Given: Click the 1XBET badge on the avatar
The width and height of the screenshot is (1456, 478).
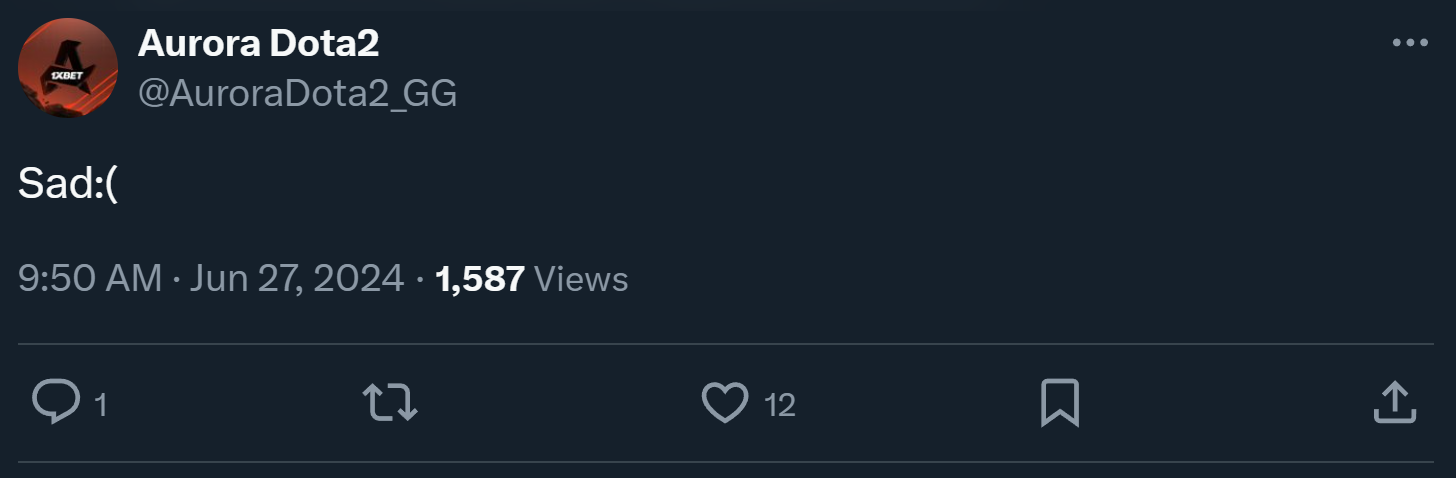Looking at the screenshot, I should 68,77.
